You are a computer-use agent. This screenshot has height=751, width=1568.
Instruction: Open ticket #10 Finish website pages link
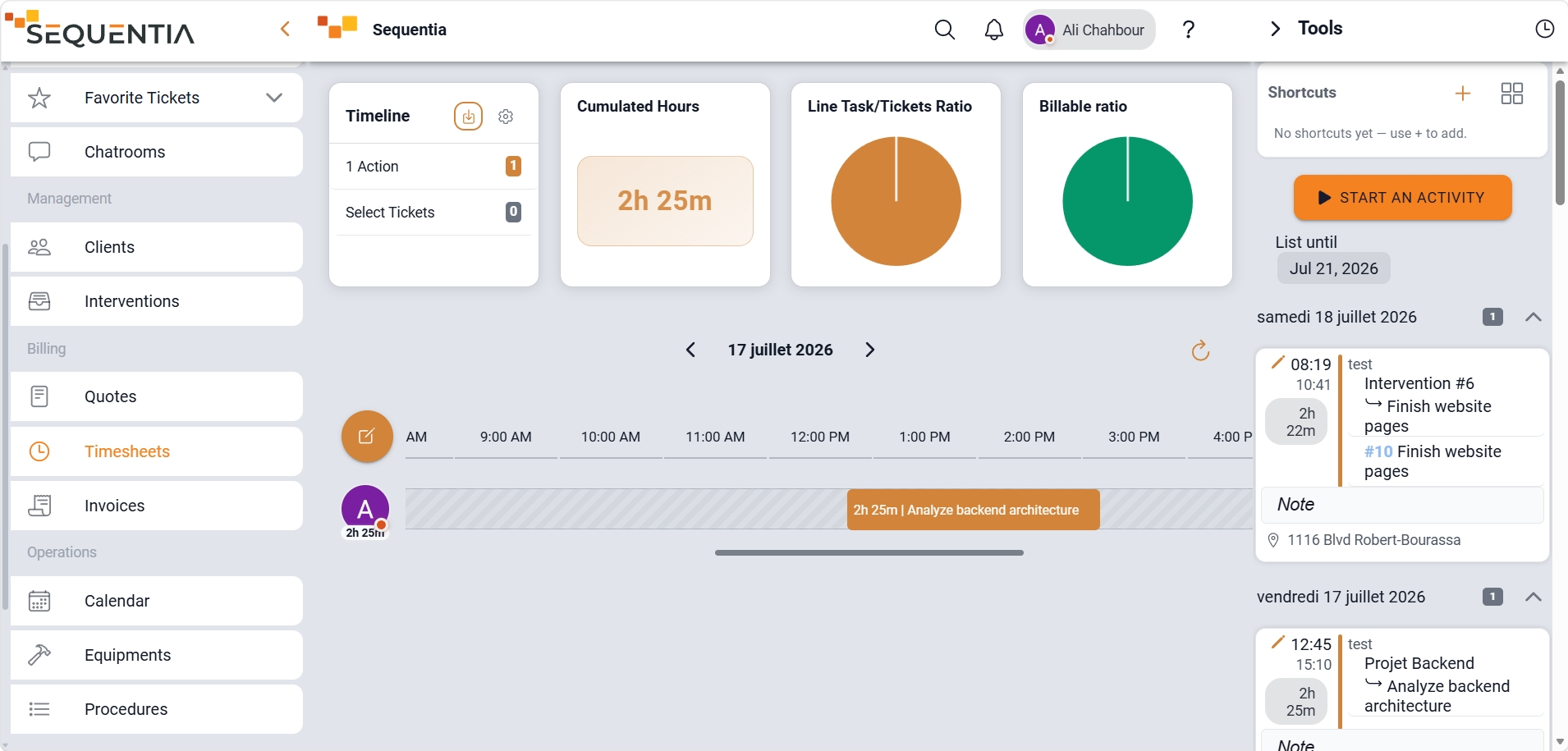[x=1433, y=461]
